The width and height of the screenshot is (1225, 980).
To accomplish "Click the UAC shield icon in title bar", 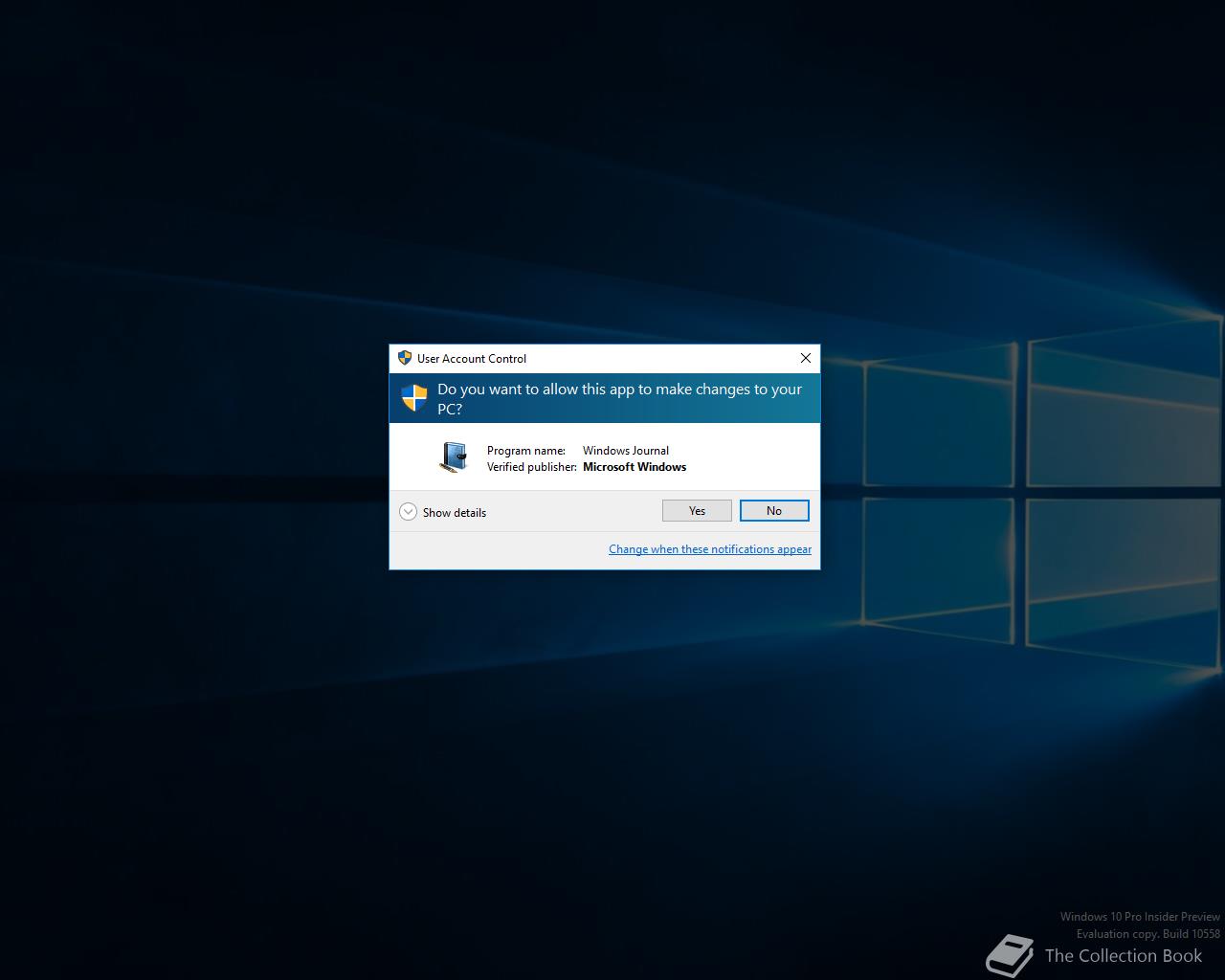I will pyautogui.click(x=405, y=358).
